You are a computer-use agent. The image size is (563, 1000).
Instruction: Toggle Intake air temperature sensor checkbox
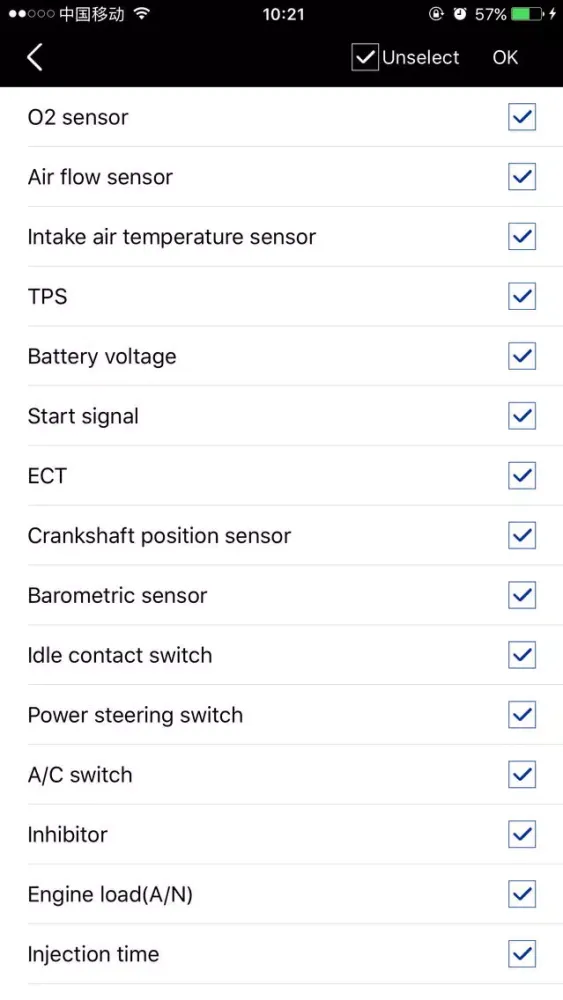pos(522,237)
